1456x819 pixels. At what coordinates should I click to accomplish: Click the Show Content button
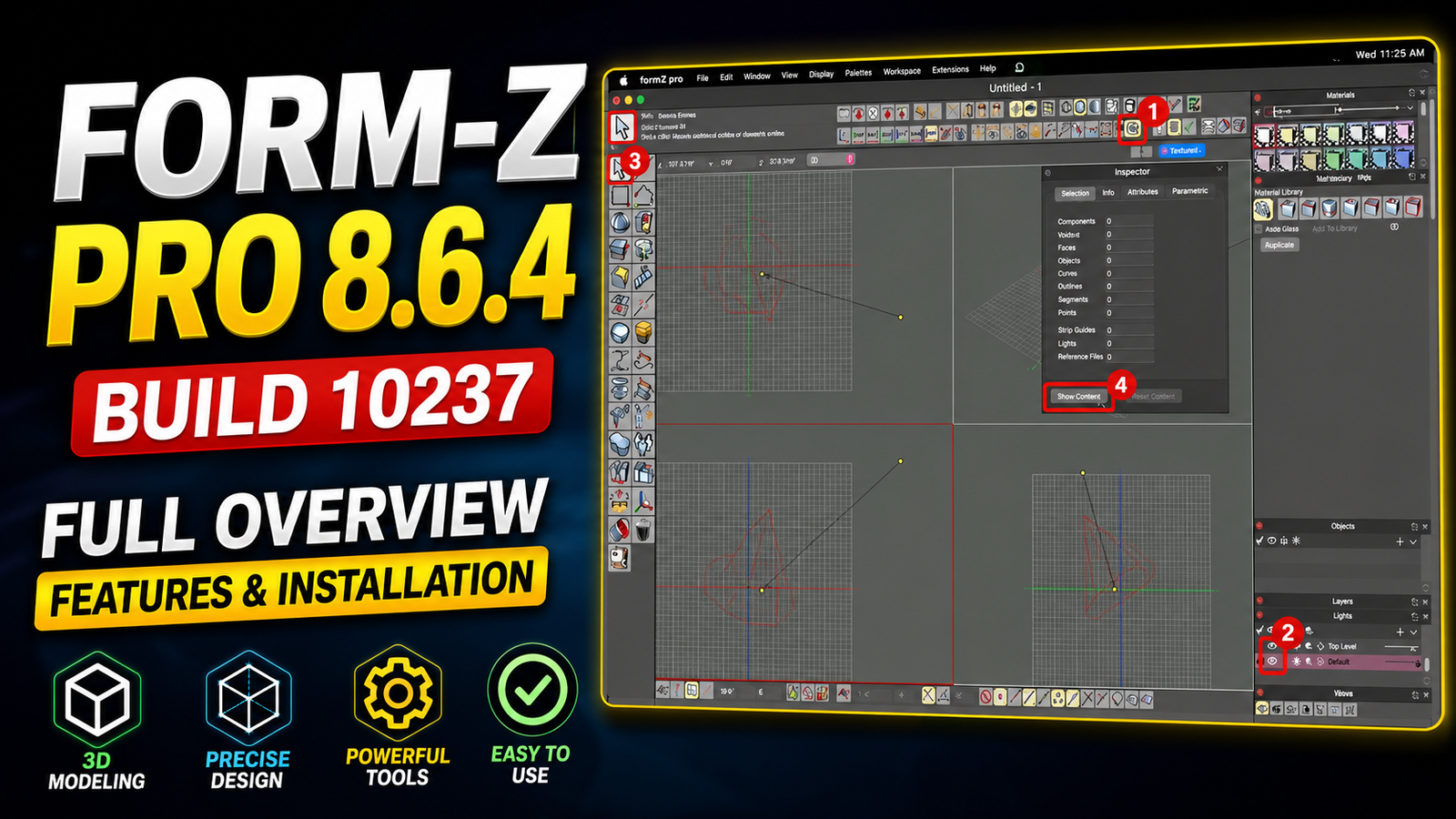(1078, 397)
